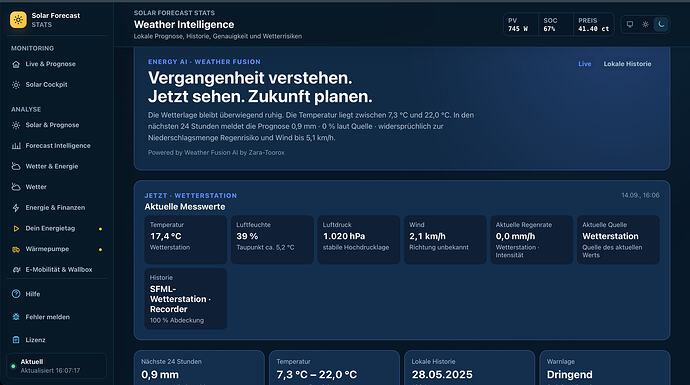This screenshot has width=690, height=385.
Task: Open E-Mobilität & Wallbox page
Action: coord(57,270)
